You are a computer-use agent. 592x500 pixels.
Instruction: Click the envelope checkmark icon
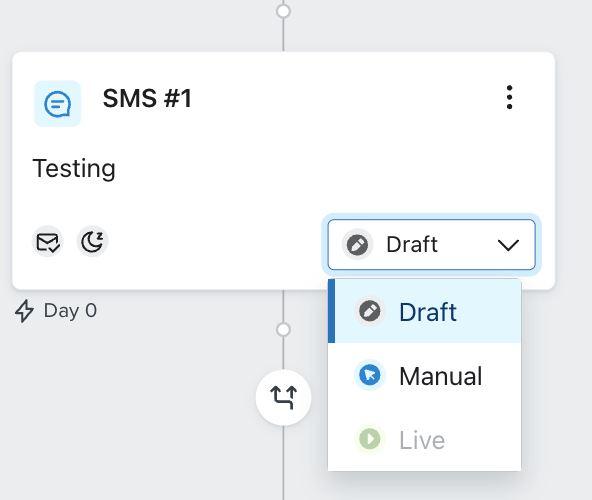click(x=48, y=241)
